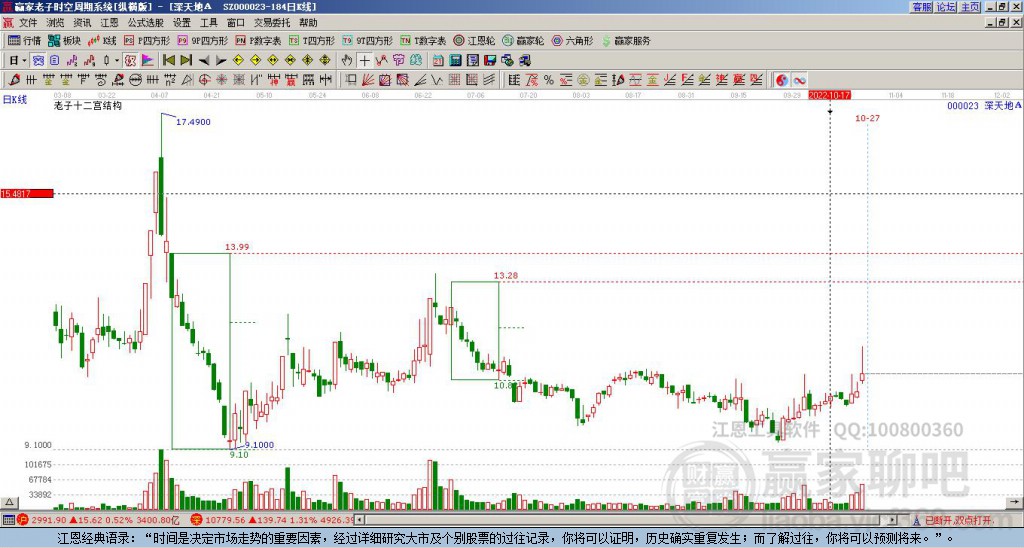The image size is (1024, 548).
Task: Click the 17.4900 high price label
Action: point(193,122)
